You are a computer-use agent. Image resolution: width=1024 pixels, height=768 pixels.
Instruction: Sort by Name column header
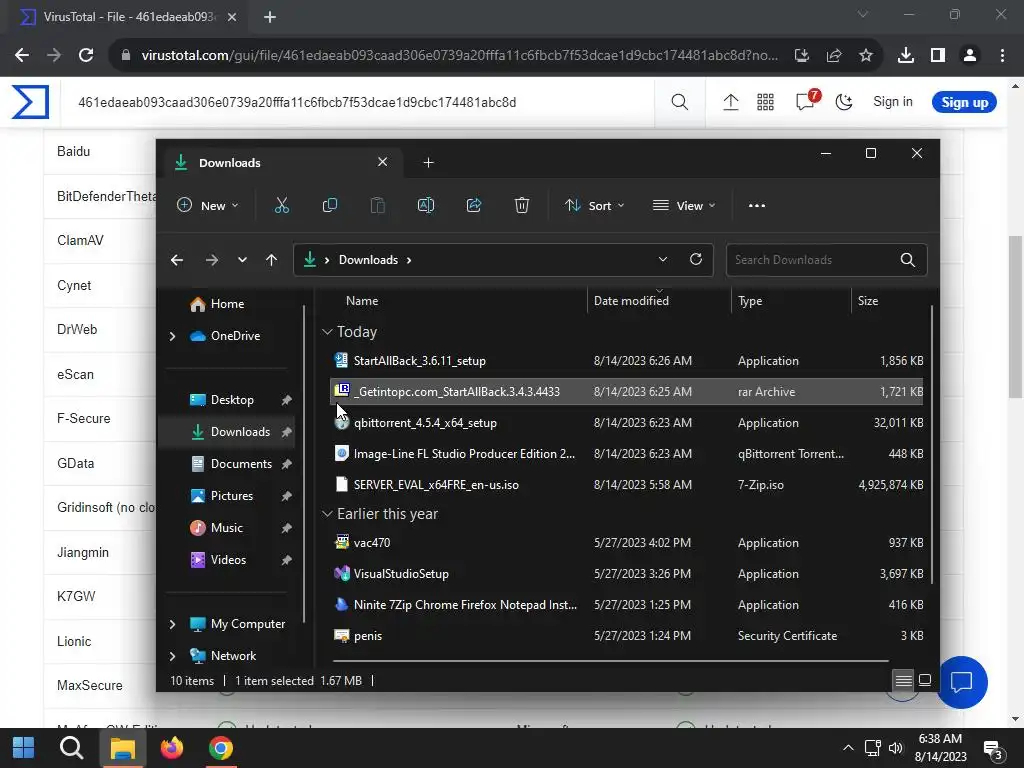[362, 301]
